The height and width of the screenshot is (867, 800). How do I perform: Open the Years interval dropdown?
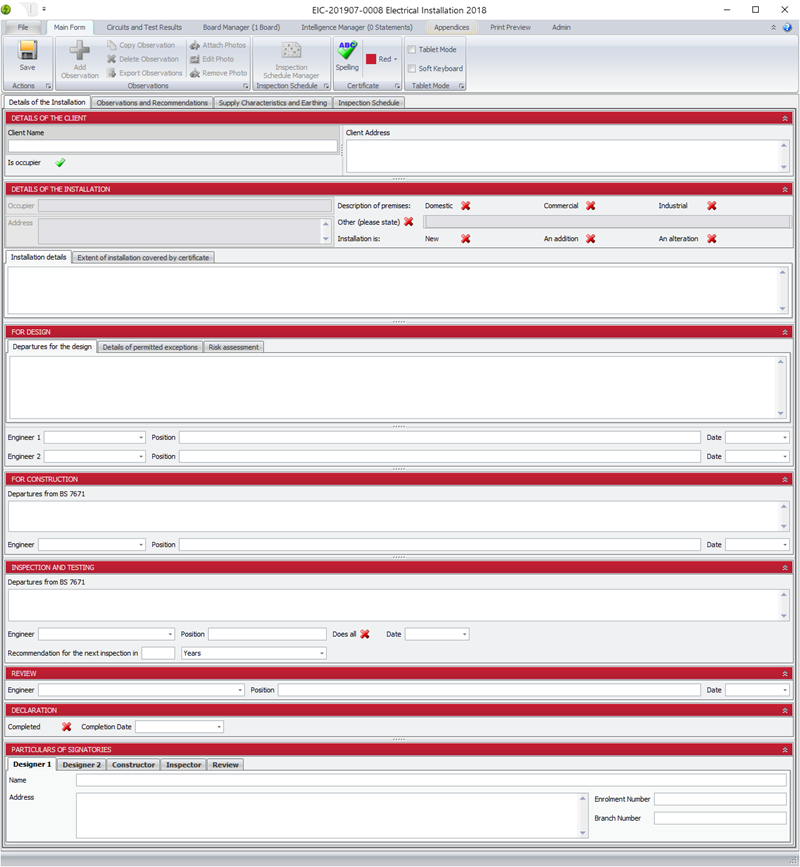321,653
